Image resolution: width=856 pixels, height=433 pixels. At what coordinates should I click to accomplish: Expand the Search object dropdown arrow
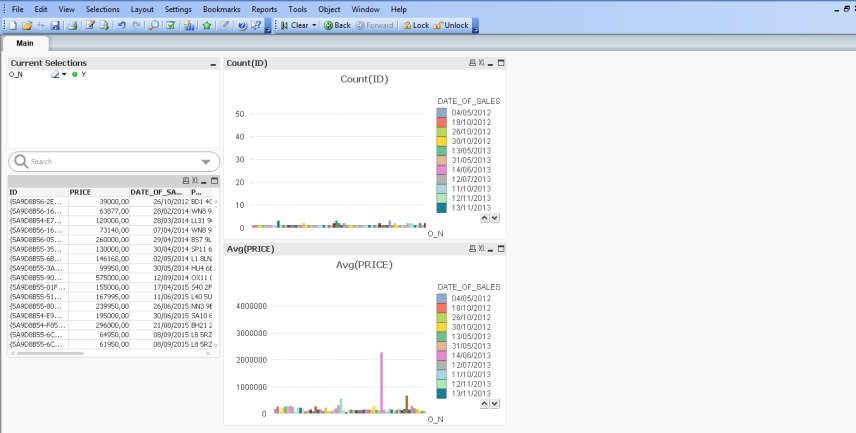pyautogui.click(x=206, y=162)
